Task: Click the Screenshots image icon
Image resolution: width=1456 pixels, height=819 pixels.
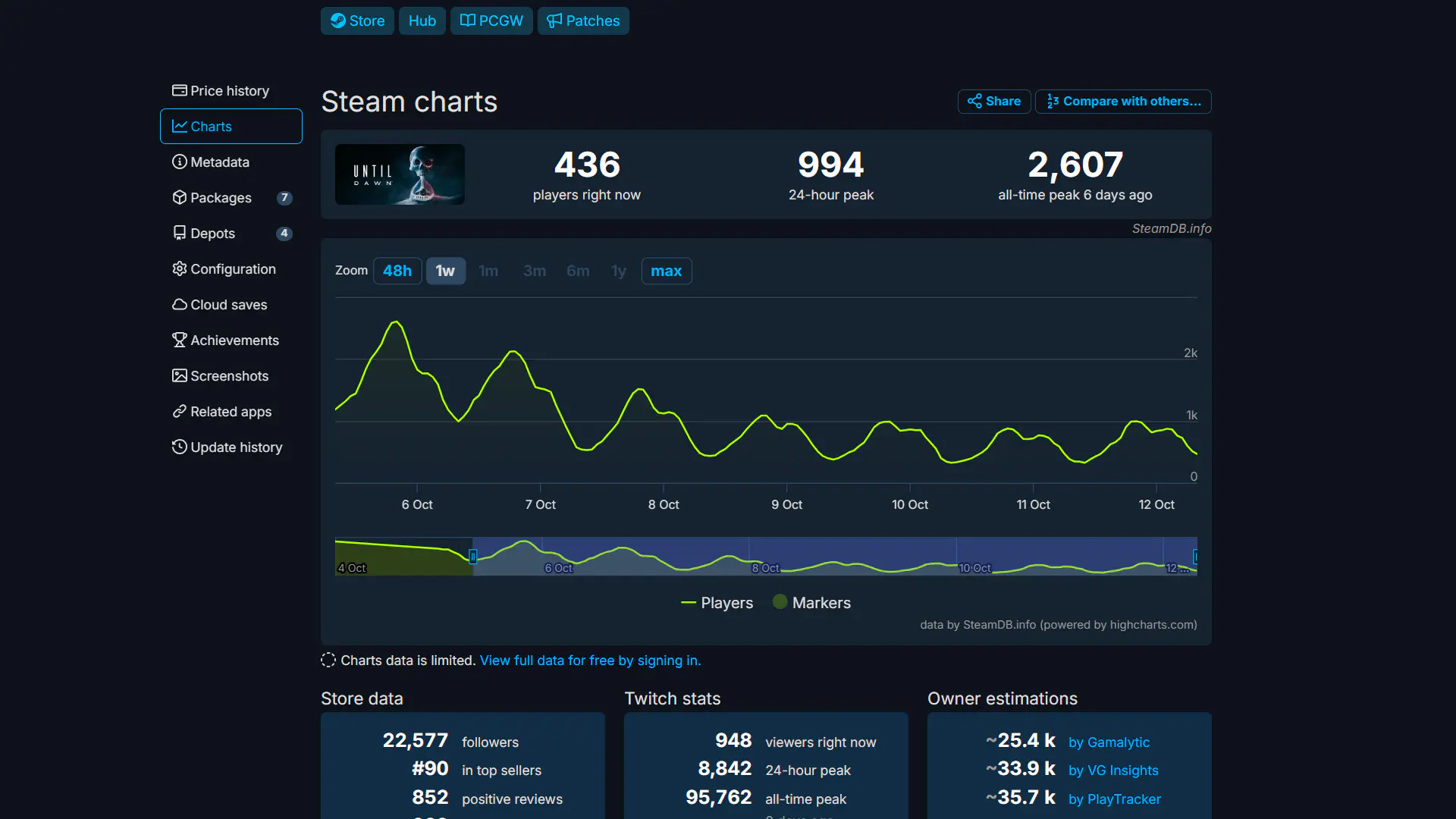Action: pyautogui.click(x=180, y=375)
